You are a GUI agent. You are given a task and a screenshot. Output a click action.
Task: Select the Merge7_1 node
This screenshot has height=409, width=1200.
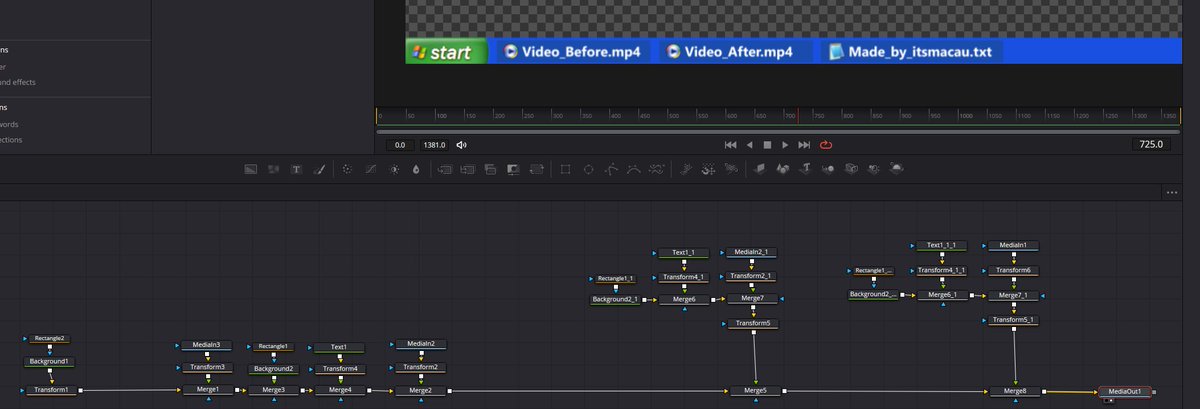click(x=1013, y=295)
